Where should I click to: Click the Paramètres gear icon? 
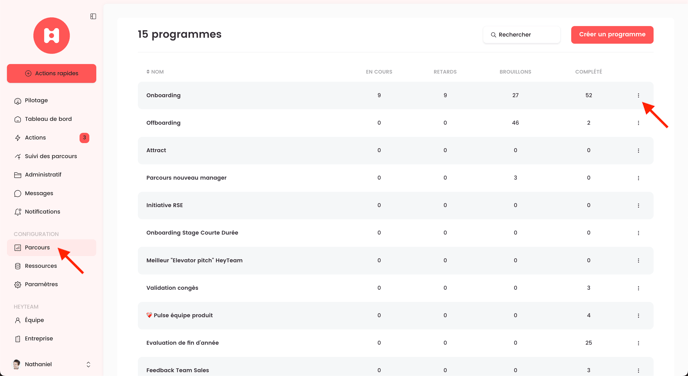point(18,285)
